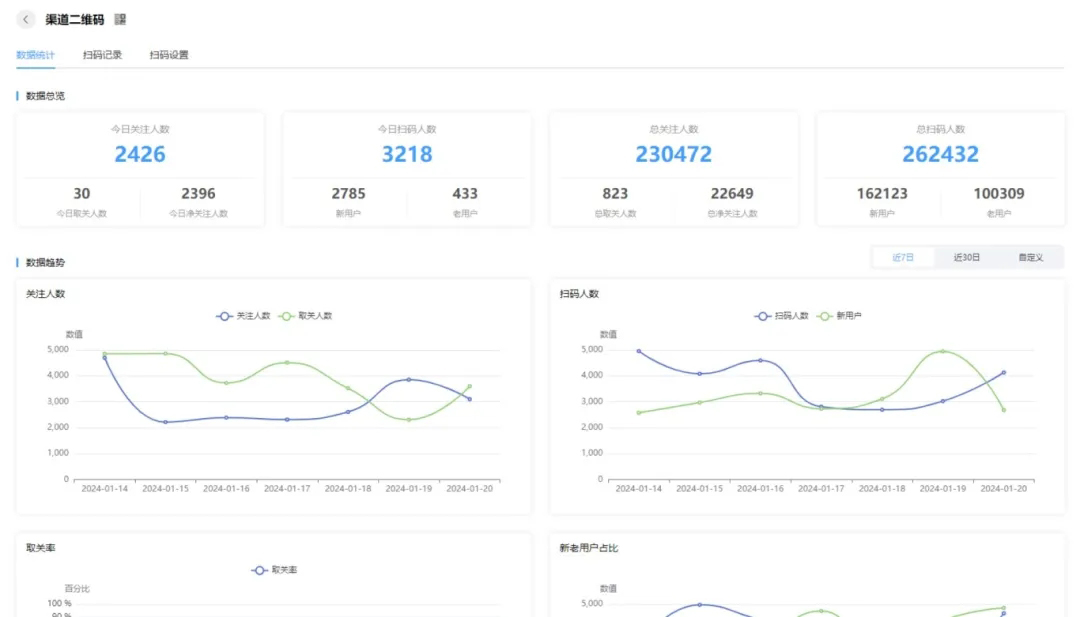Click the 取关率 chart title
This screenshot has width=1080, height=617.
41,548
